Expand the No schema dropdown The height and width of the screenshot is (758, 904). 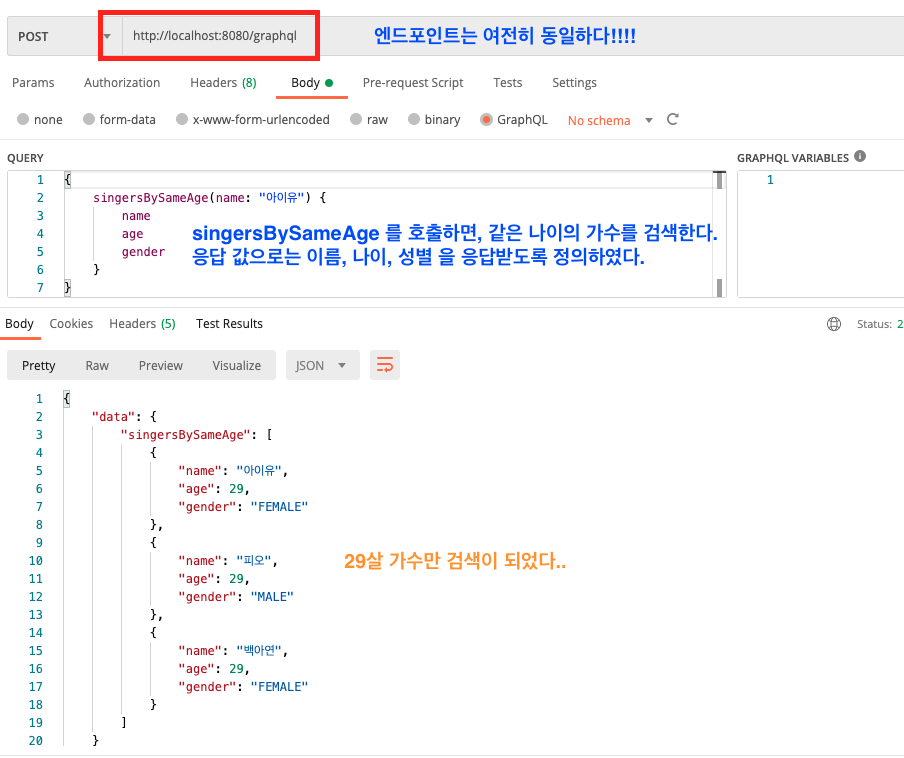pyautogui.click(x=611, y=120)
